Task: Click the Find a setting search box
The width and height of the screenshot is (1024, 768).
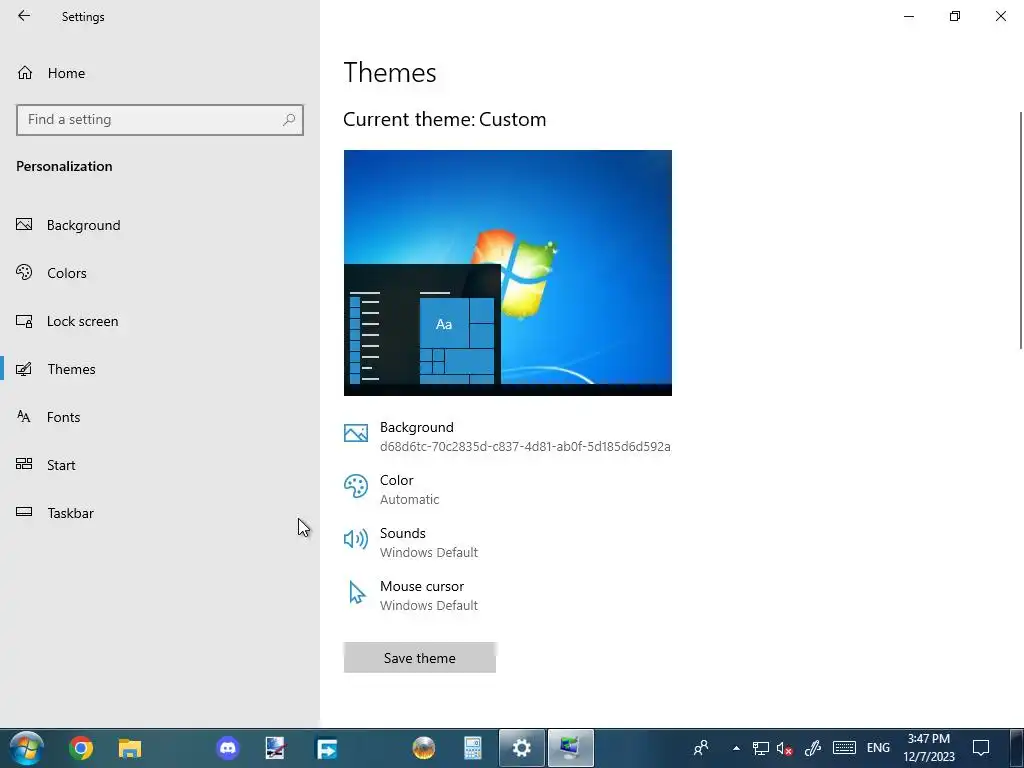Action: [160, 120]
